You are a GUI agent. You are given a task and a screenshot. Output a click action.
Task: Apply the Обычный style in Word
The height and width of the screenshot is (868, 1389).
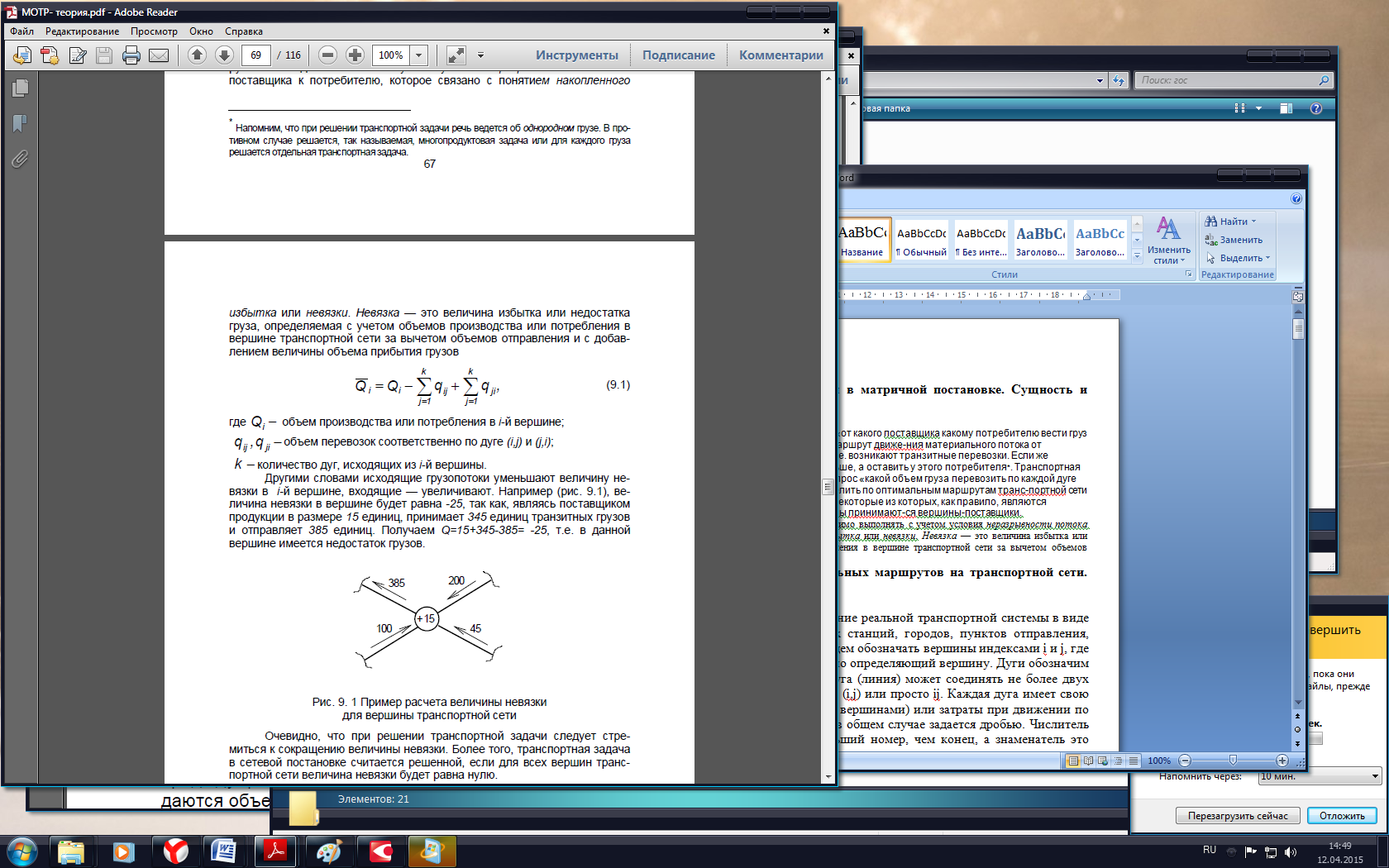(x=921, y=240)
